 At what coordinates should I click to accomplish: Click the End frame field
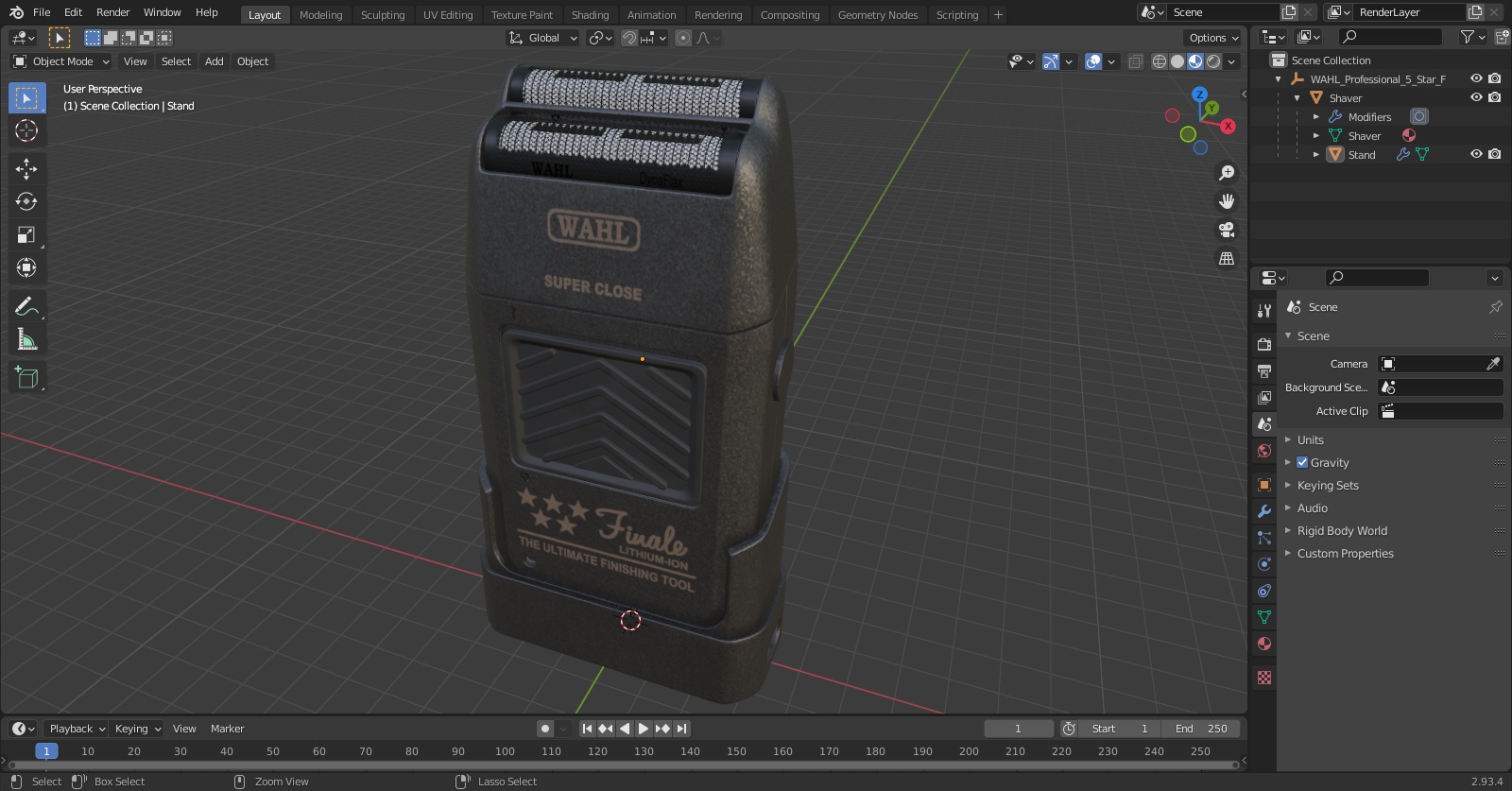1201,729
